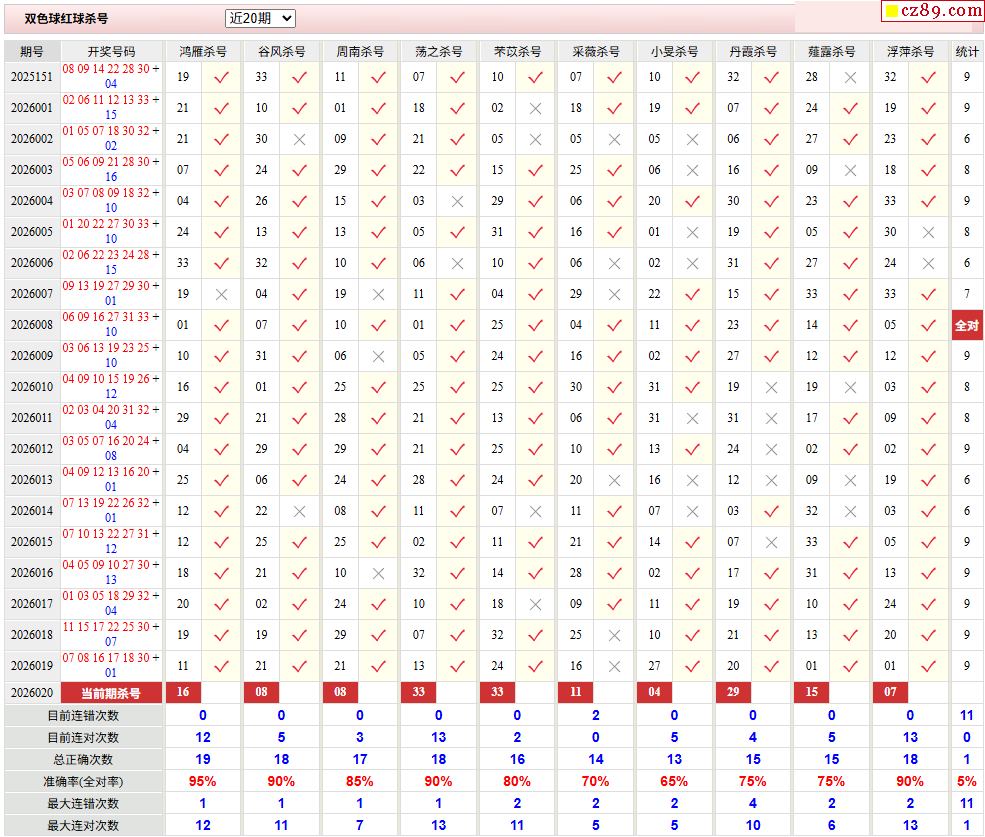Select the 统计 column header

[x=967, y=51]
